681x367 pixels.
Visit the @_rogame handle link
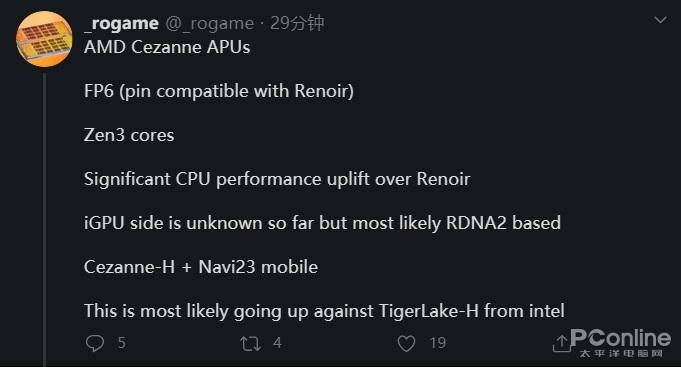click(x=209, y=23)
